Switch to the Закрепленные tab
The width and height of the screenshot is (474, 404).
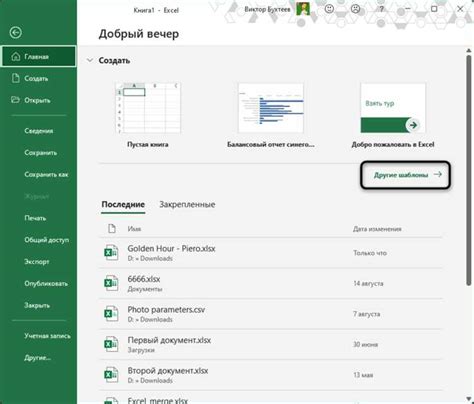coord(187,204)
